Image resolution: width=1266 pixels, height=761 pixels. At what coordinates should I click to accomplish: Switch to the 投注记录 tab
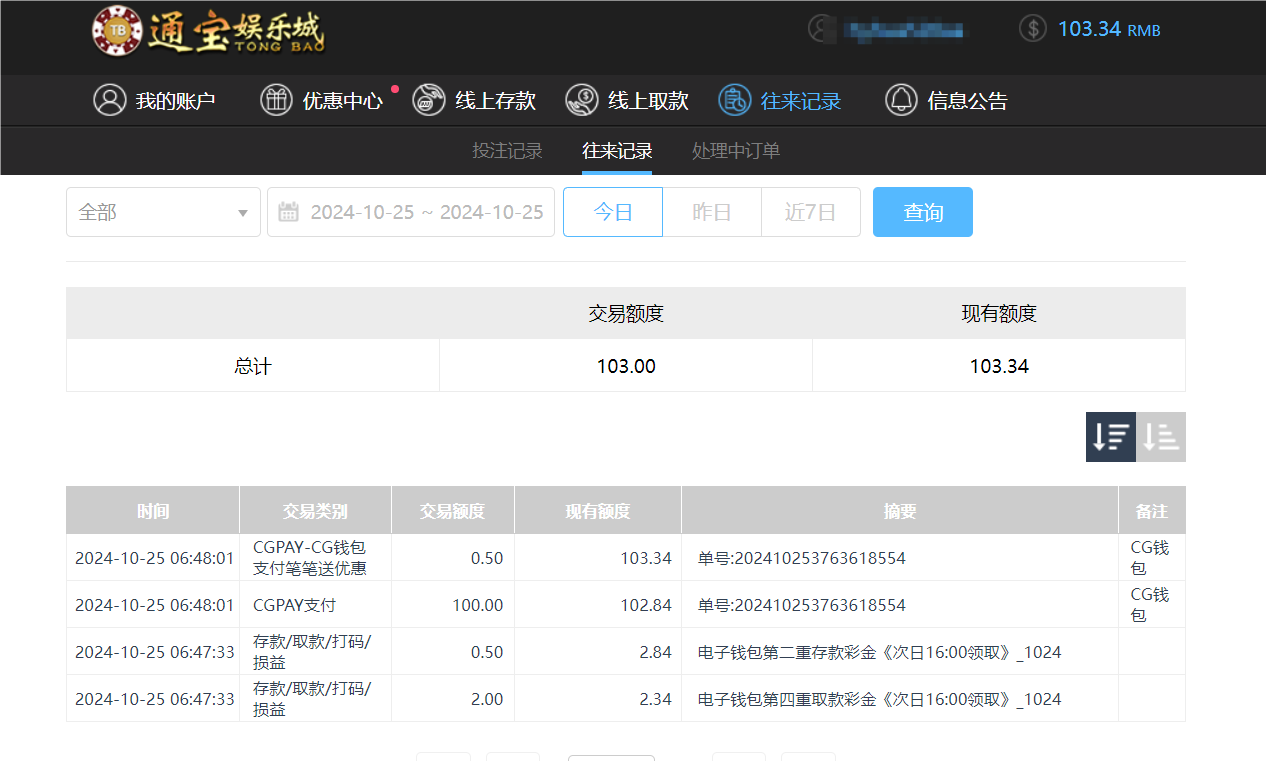(507, 151)
